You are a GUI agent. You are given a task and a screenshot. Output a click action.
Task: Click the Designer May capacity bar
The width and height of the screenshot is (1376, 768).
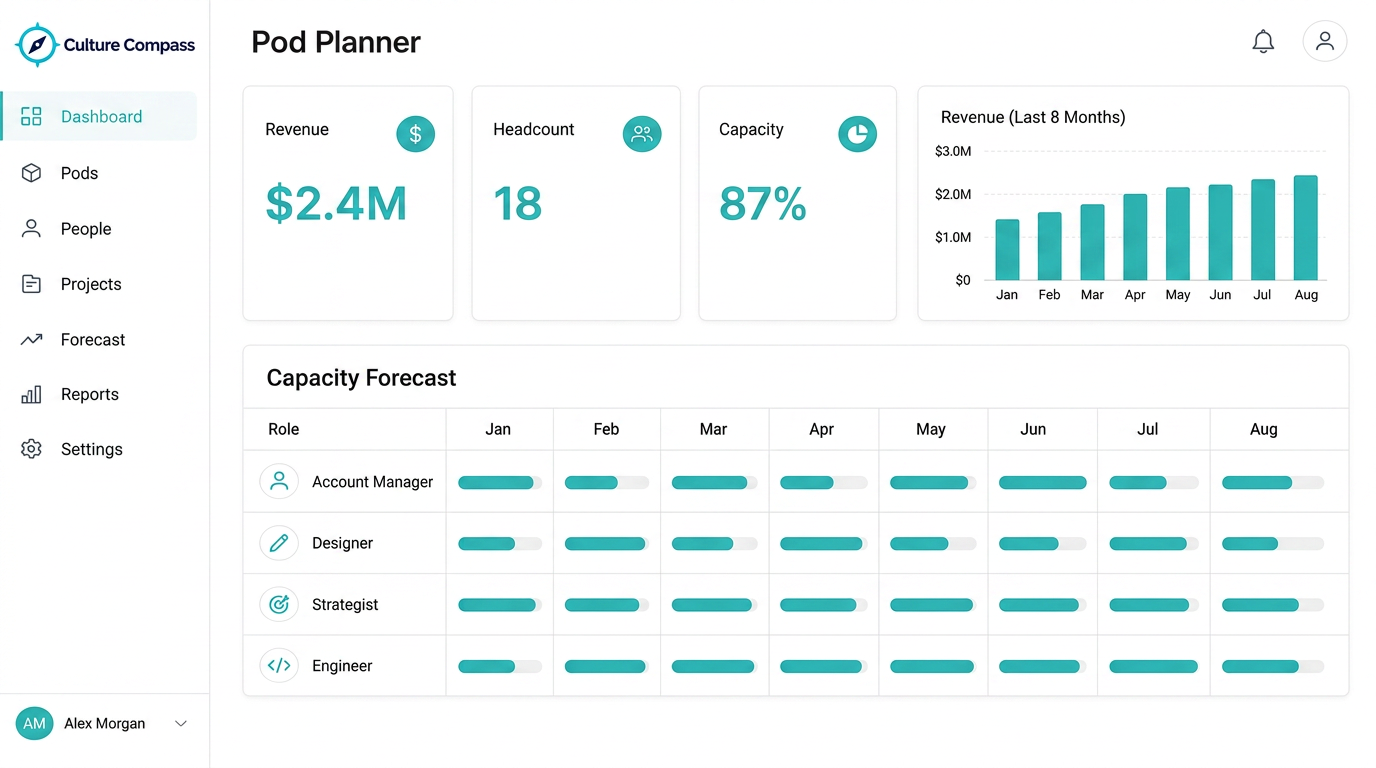click(x=932, y=544)
